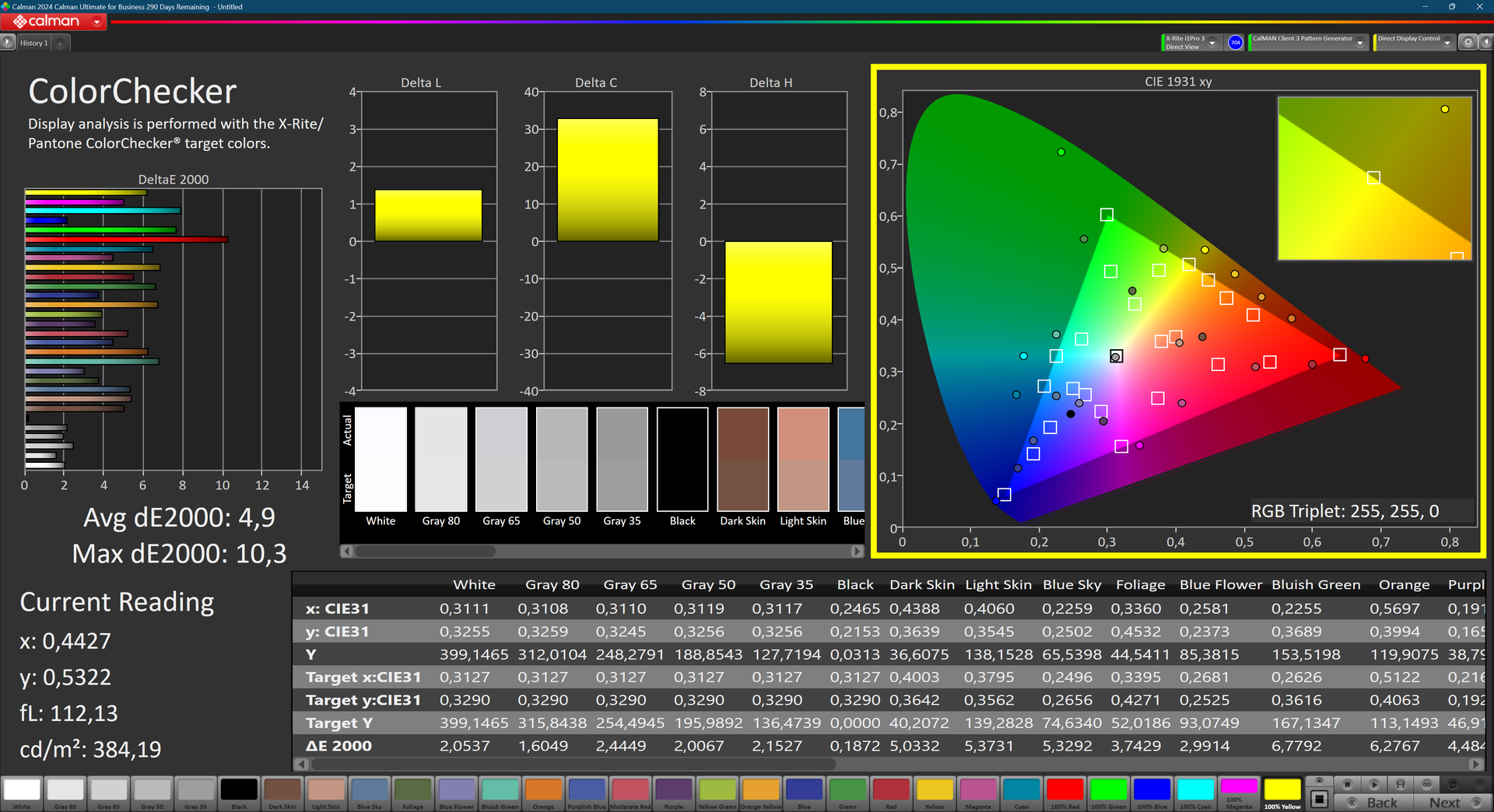Screen dimensions: 1494x812
Task: Switch to the History 1 tab
Action: [x=34, y=44]
